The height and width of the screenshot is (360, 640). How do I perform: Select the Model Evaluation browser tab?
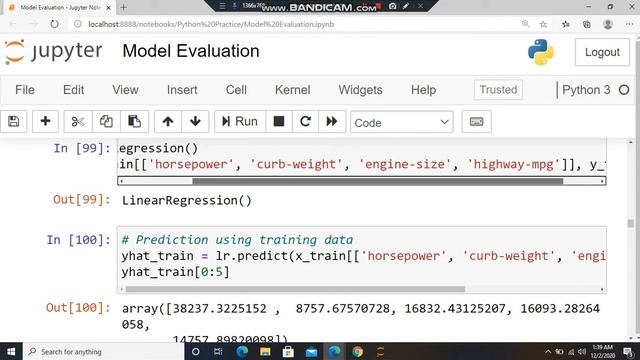(60, 8)
